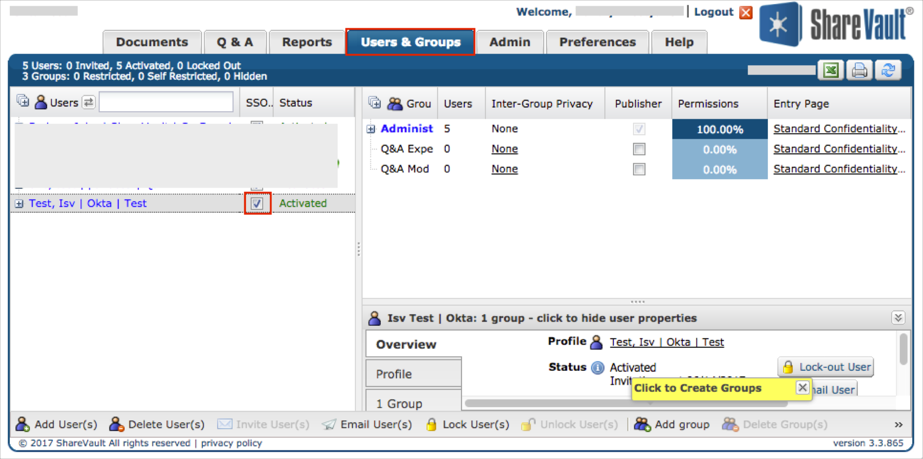Open the Documents tab

[151, 42]
